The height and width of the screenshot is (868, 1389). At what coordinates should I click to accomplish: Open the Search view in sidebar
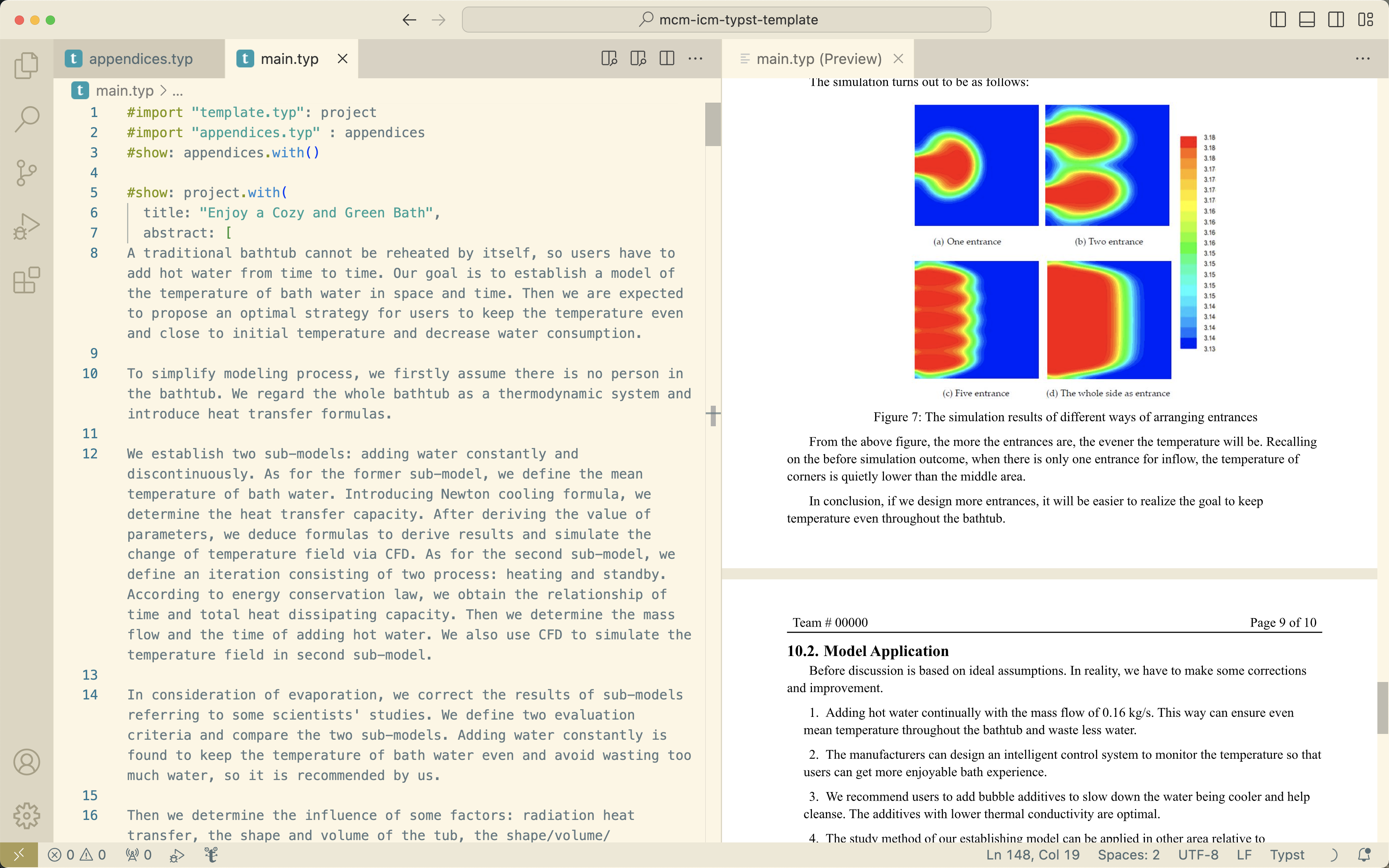pyautogui.click(x=26, y=119)
